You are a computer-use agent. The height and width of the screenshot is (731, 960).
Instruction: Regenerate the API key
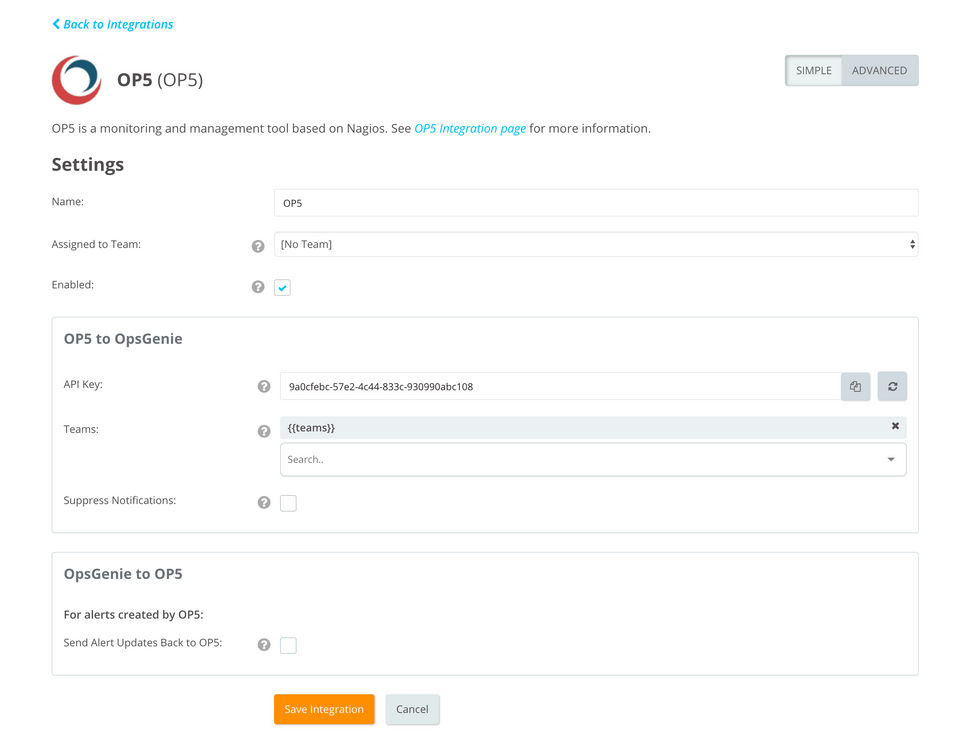click(892, 386)
